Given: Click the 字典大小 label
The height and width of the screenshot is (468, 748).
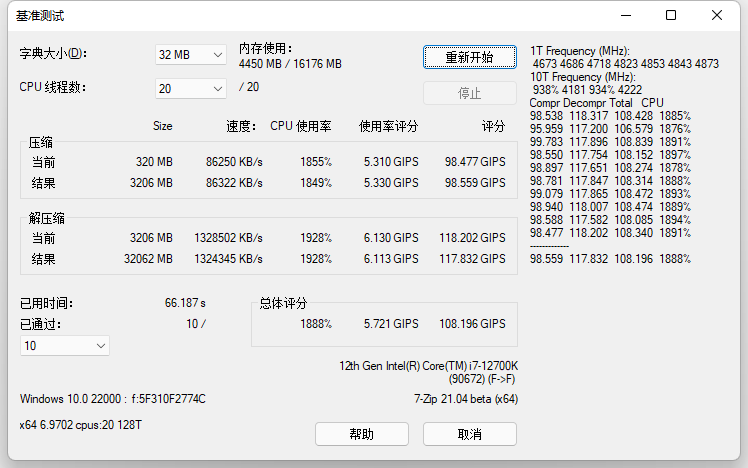Looking at the screenshot, I should pos(53,53).
